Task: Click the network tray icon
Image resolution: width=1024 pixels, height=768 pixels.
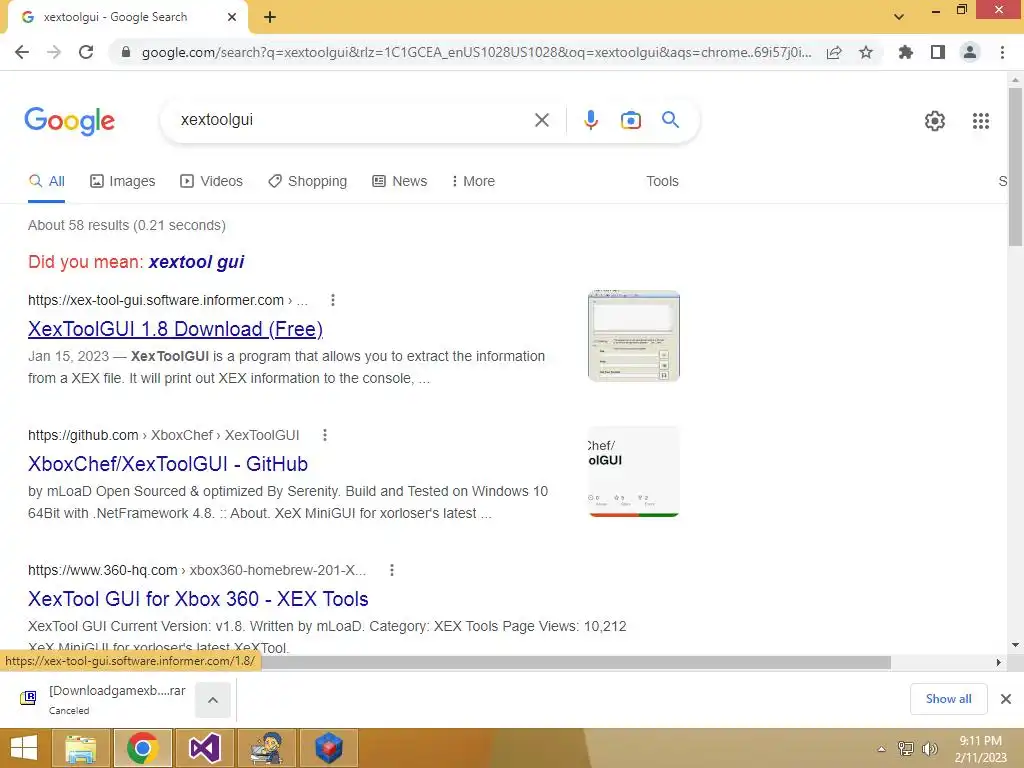Action: (905, 749)
